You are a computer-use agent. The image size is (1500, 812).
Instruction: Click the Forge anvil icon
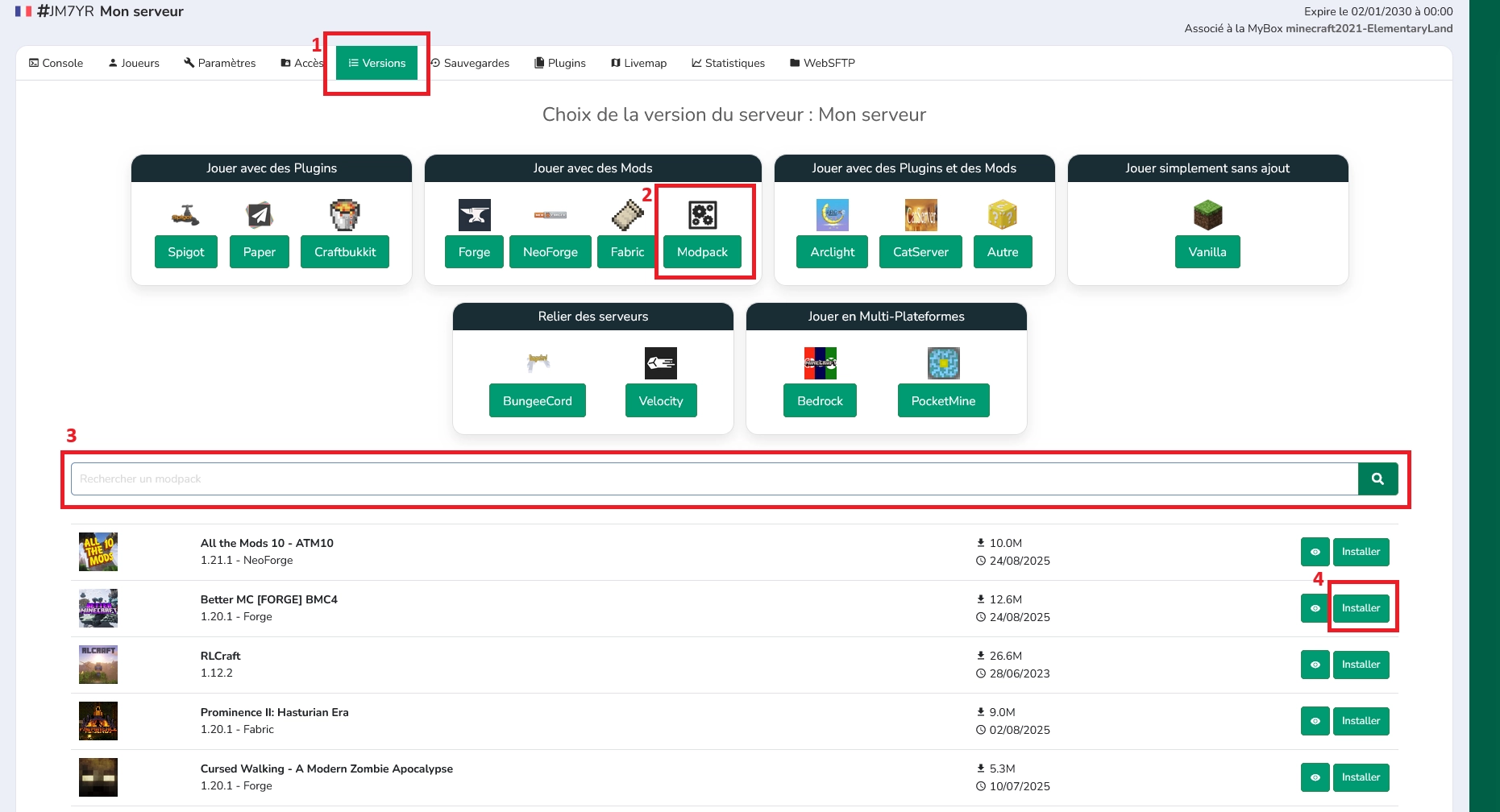(474, 215)
